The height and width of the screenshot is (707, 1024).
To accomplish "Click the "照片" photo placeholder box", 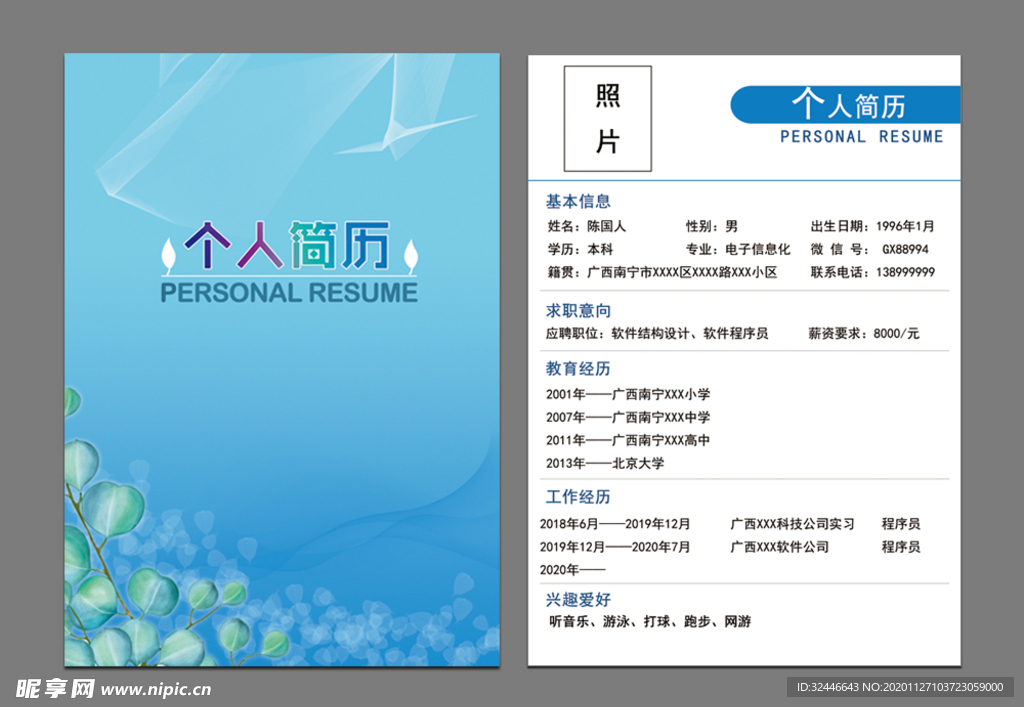I will pyautogui.click(x=607, y=118).
